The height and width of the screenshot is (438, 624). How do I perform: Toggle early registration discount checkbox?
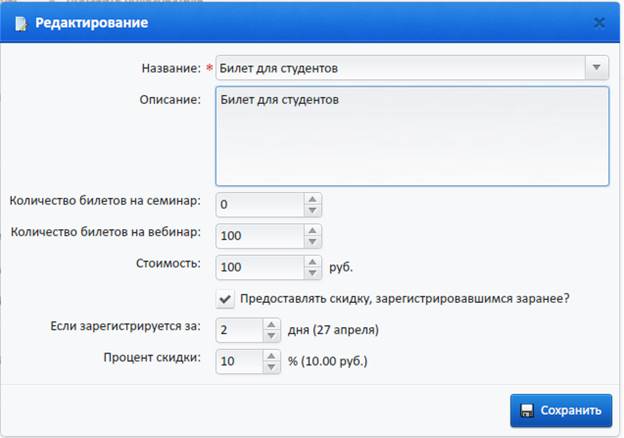225,299
